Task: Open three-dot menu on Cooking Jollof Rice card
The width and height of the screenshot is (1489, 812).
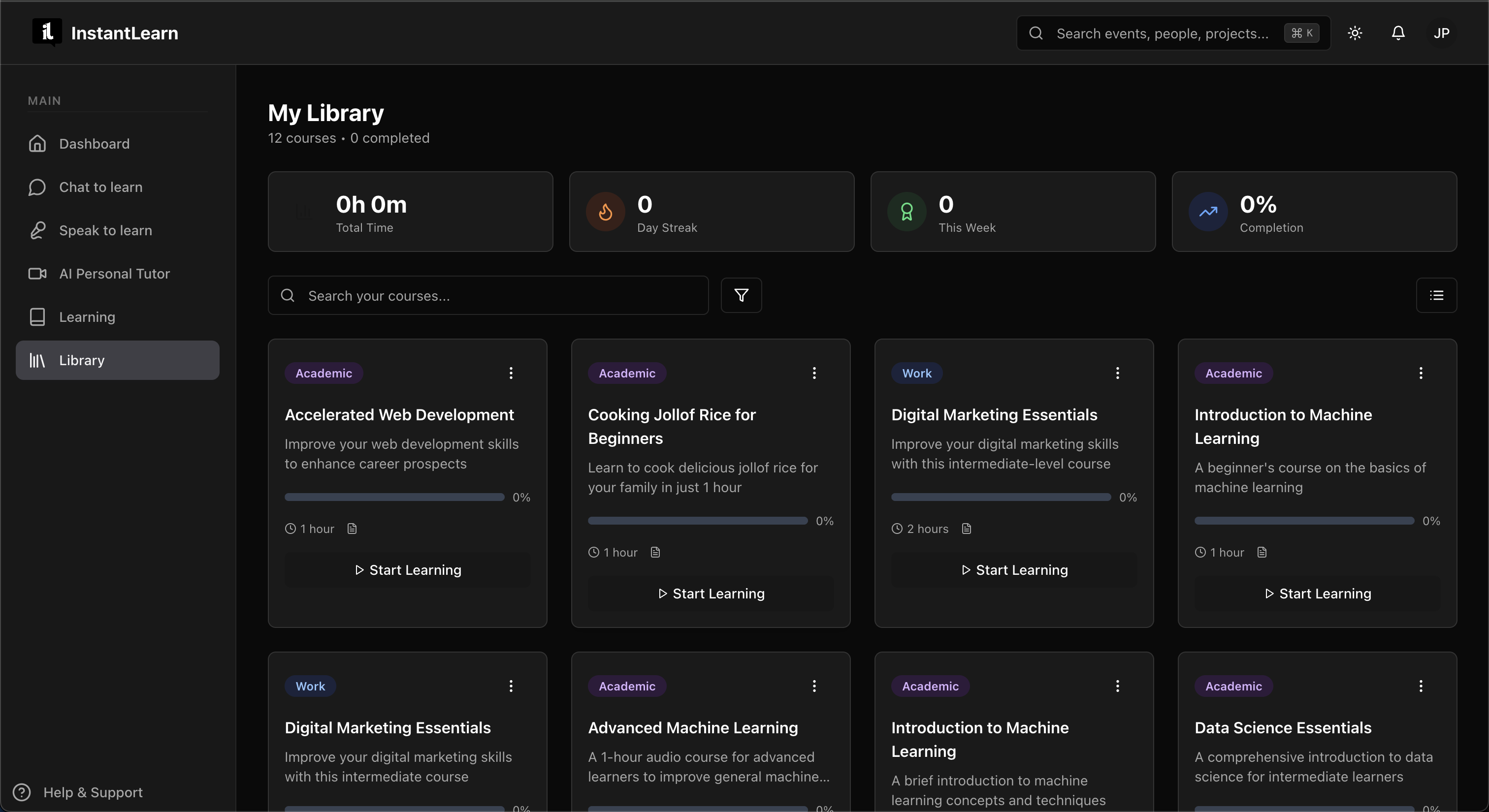Action: (814, 373)
